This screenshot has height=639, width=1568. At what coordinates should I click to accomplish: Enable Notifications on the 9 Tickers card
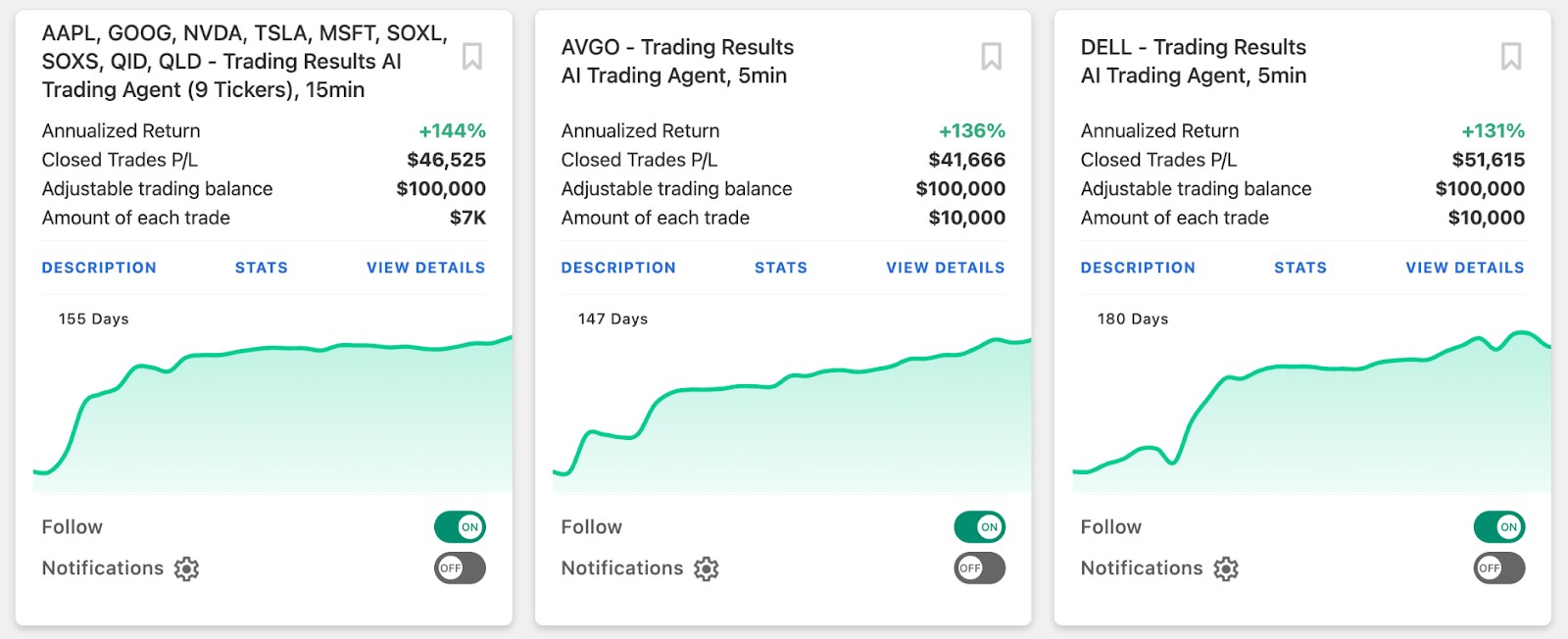460,568
